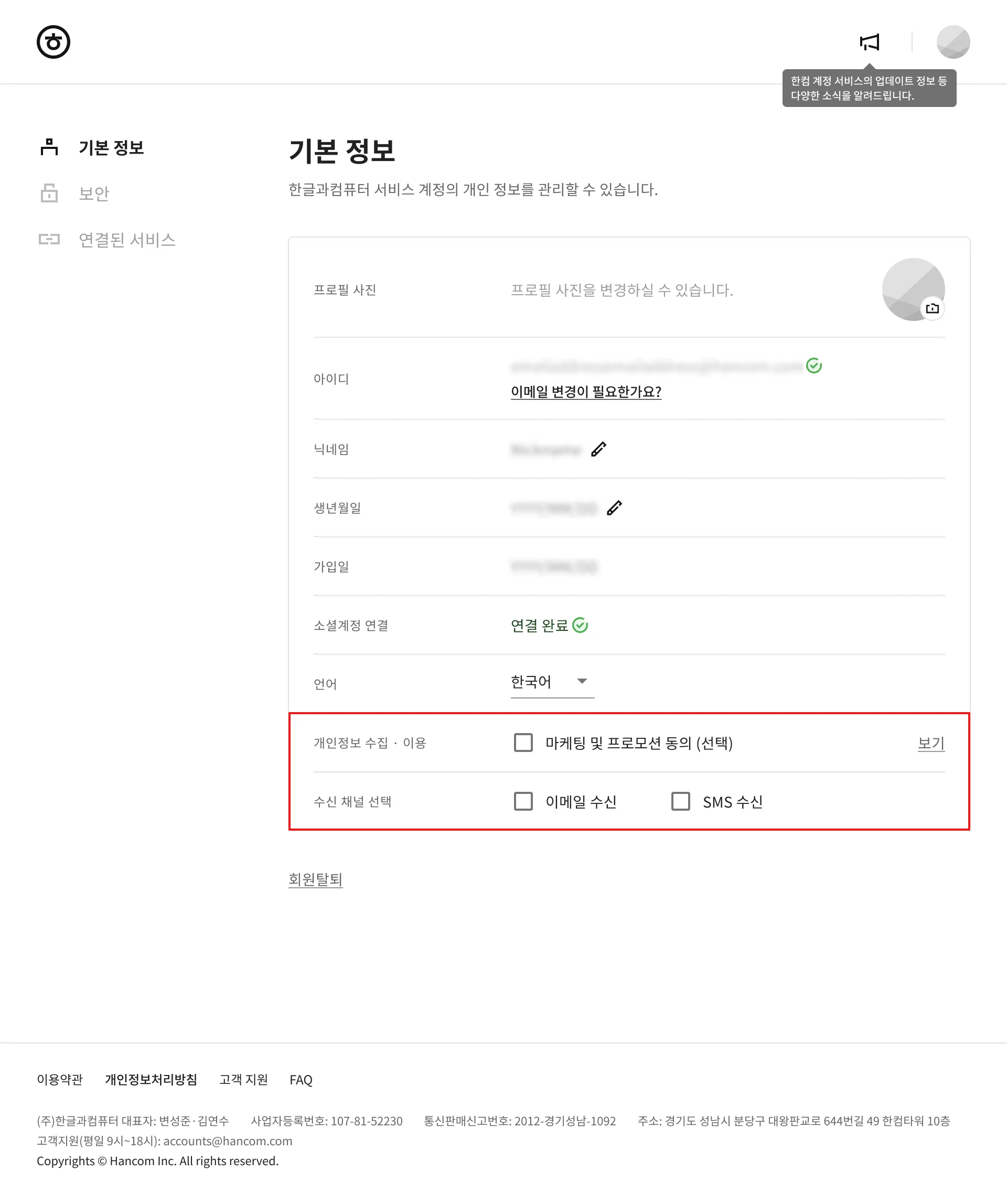Open 개인정보처리방침 in the footer
This screenshot has width=1007, height=1204.
[x=151, y=1080]
